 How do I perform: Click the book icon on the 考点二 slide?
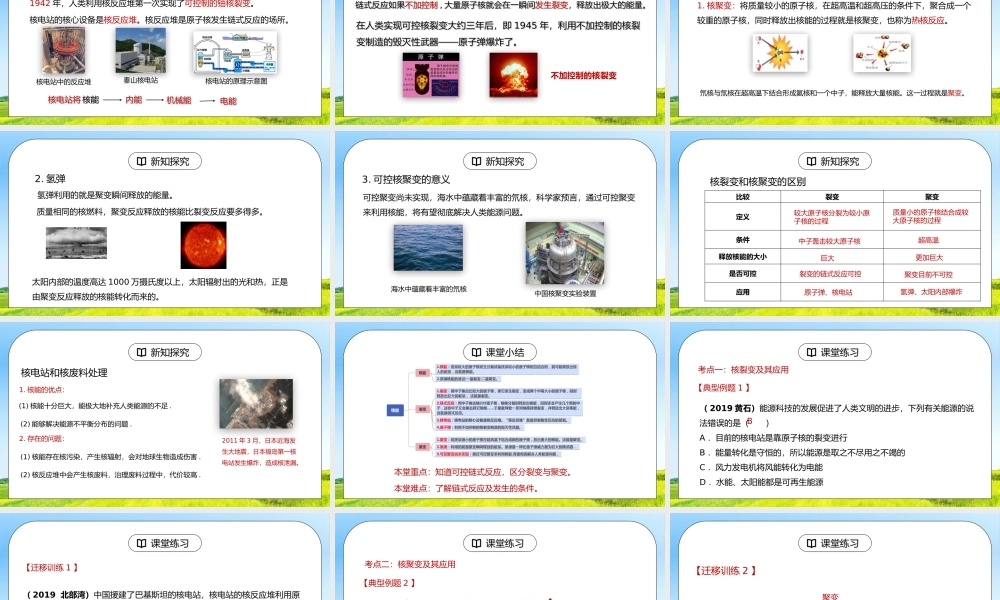(476, 543)
